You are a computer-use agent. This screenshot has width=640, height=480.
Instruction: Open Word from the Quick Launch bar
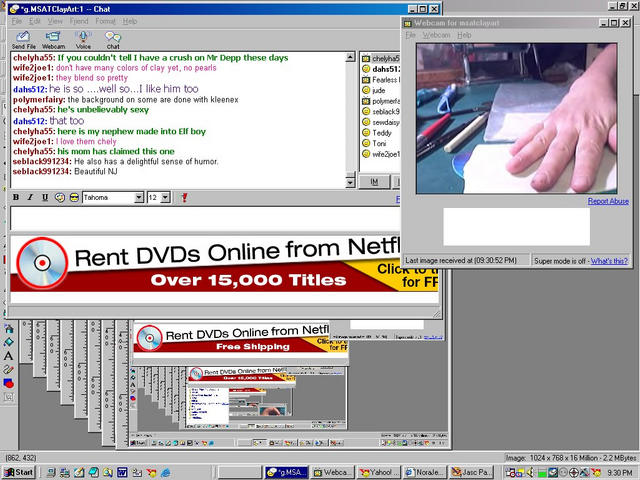click(122, 473)
